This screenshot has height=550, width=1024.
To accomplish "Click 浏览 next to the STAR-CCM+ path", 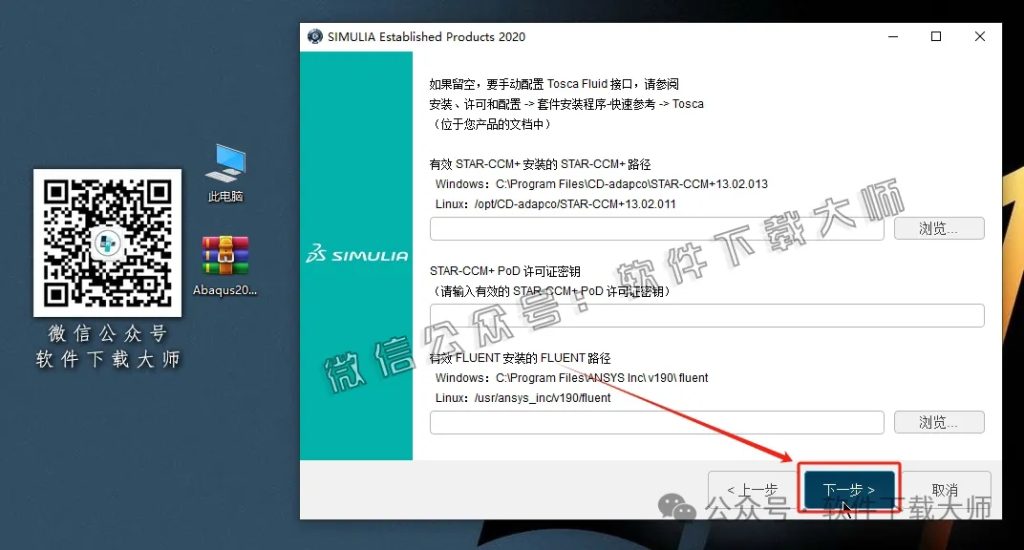I will click(939, 229).
